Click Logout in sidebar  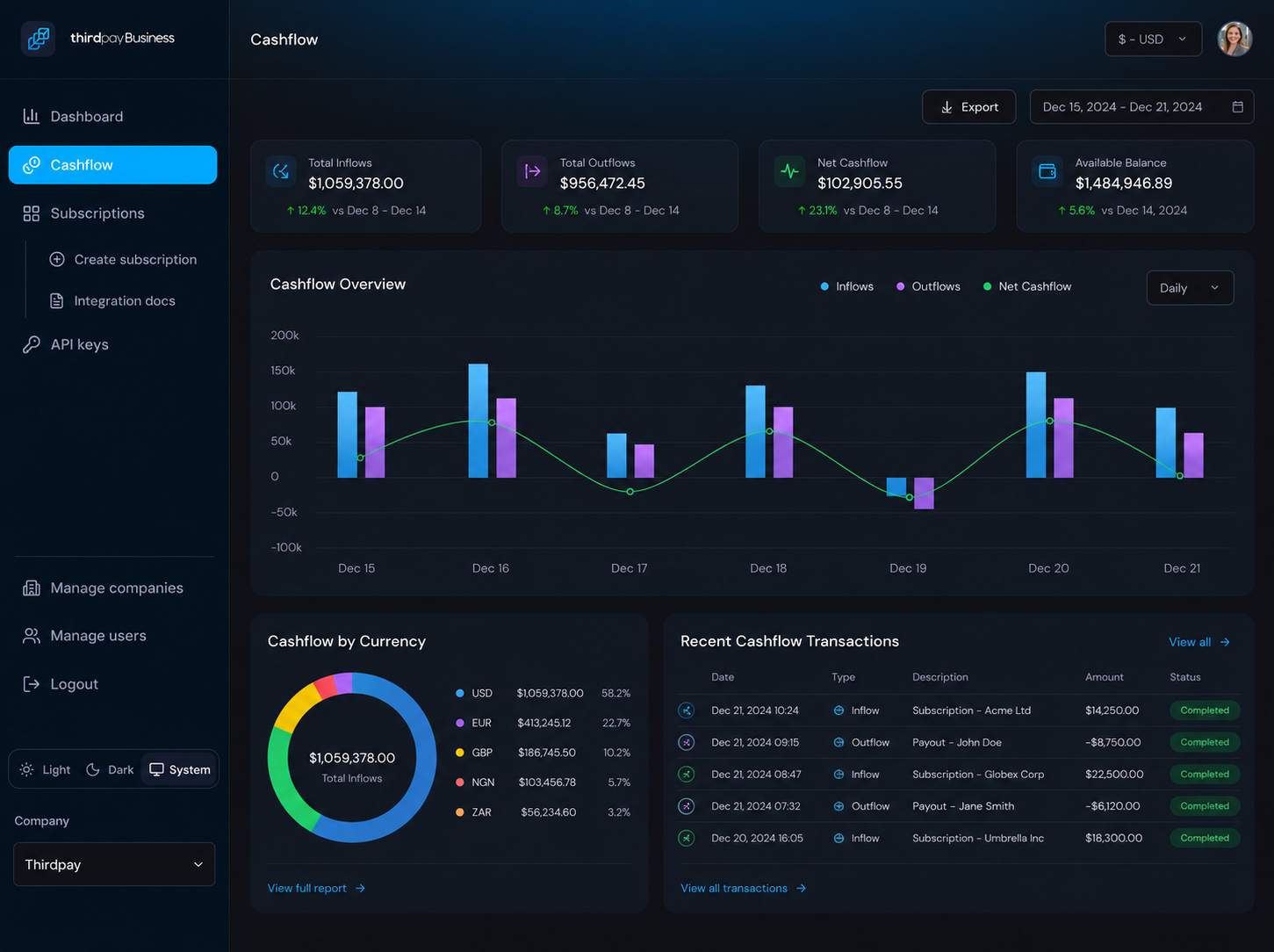(112, 684)
